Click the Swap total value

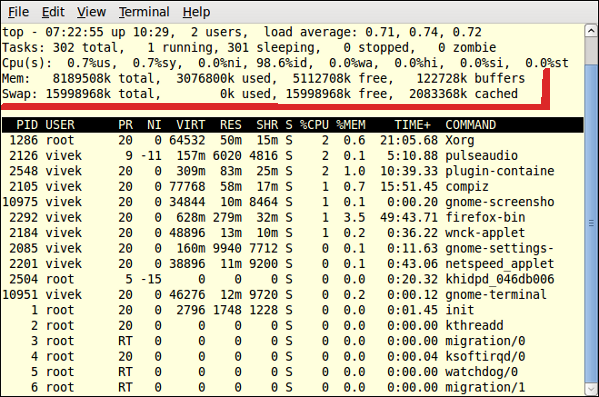pyautogui.click(x=78, y=94)
